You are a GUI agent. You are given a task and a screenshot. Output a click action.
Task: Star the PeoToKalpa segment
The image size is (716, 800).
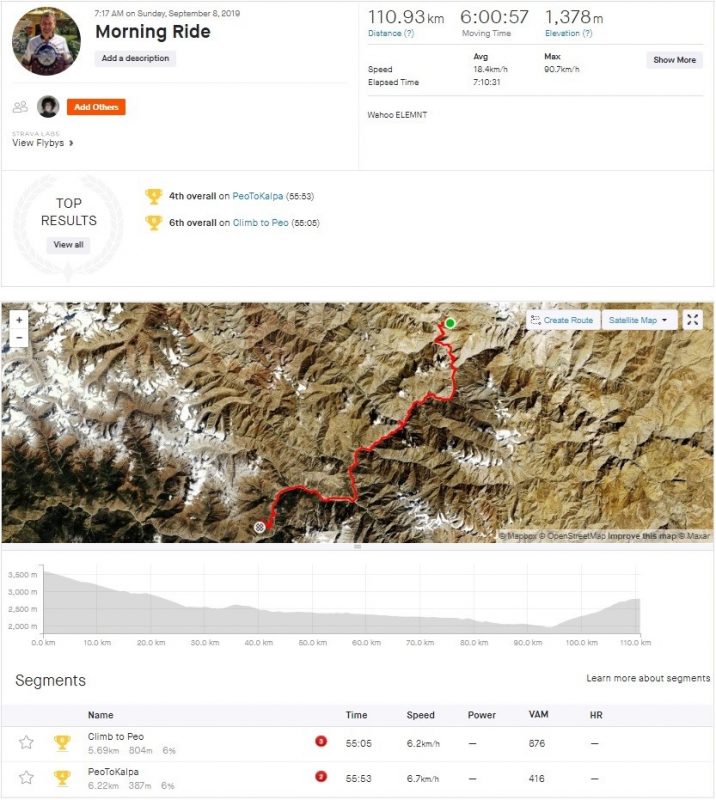click(x=27, y=777)
